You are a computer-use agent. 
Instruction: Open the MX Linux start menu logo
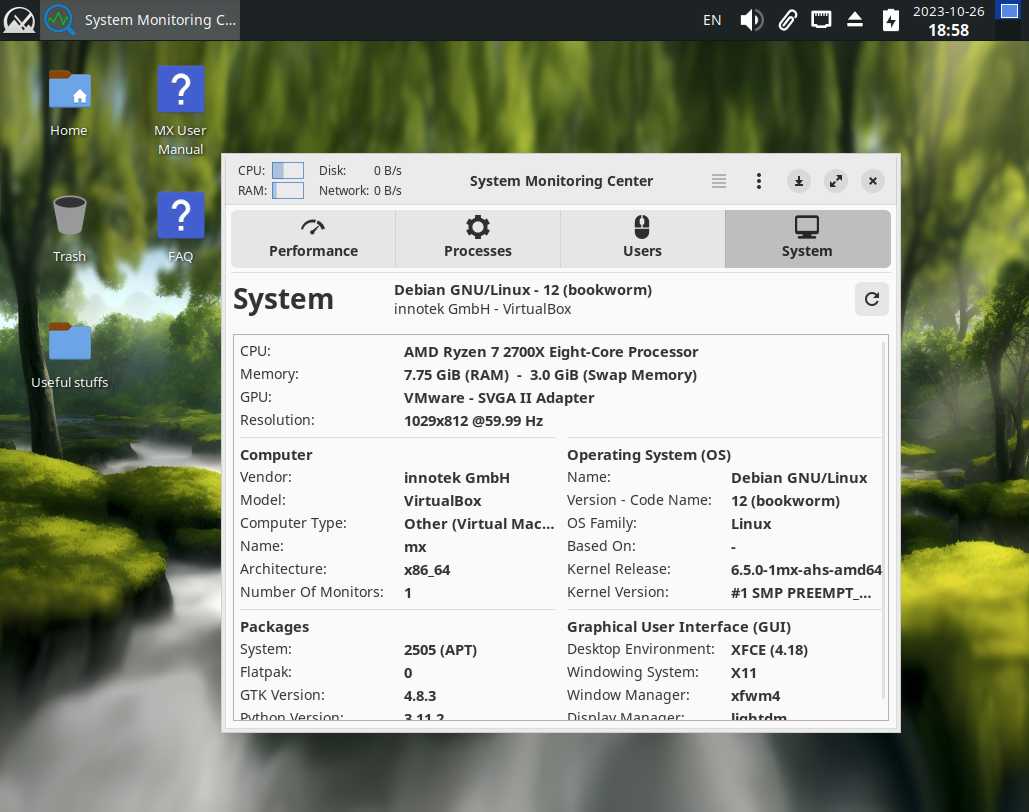(19, 20)
